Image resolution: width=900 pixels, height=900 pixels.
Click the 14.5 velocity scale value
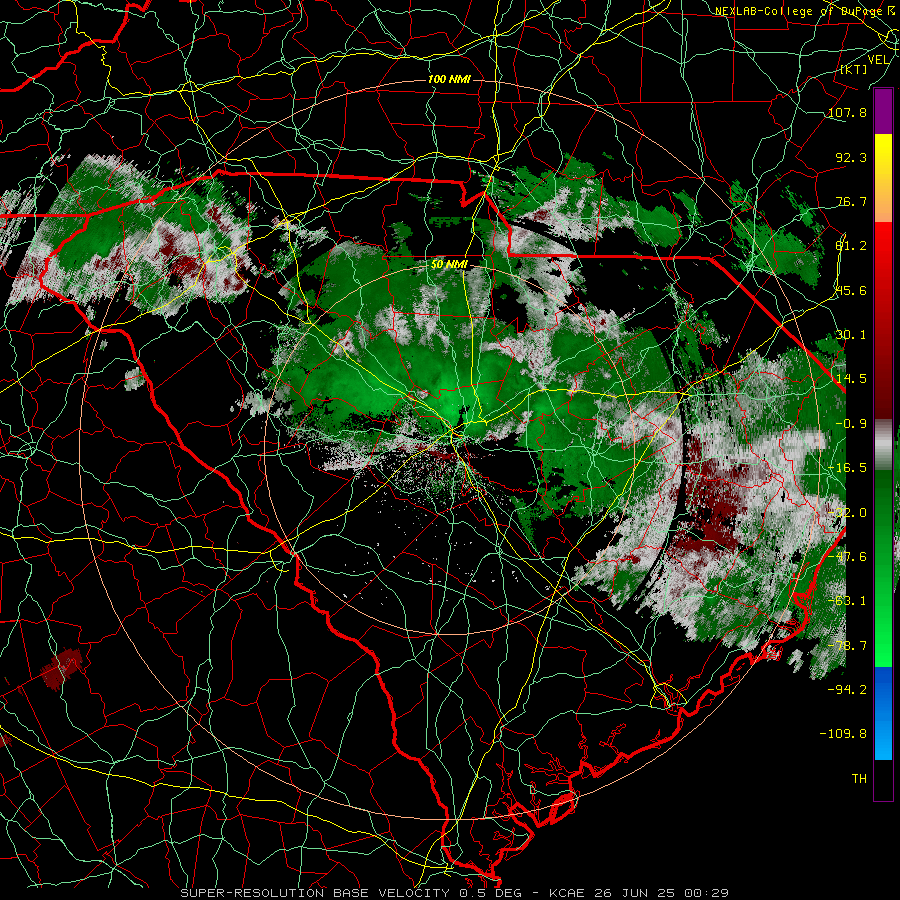click(x=851, y=379)
